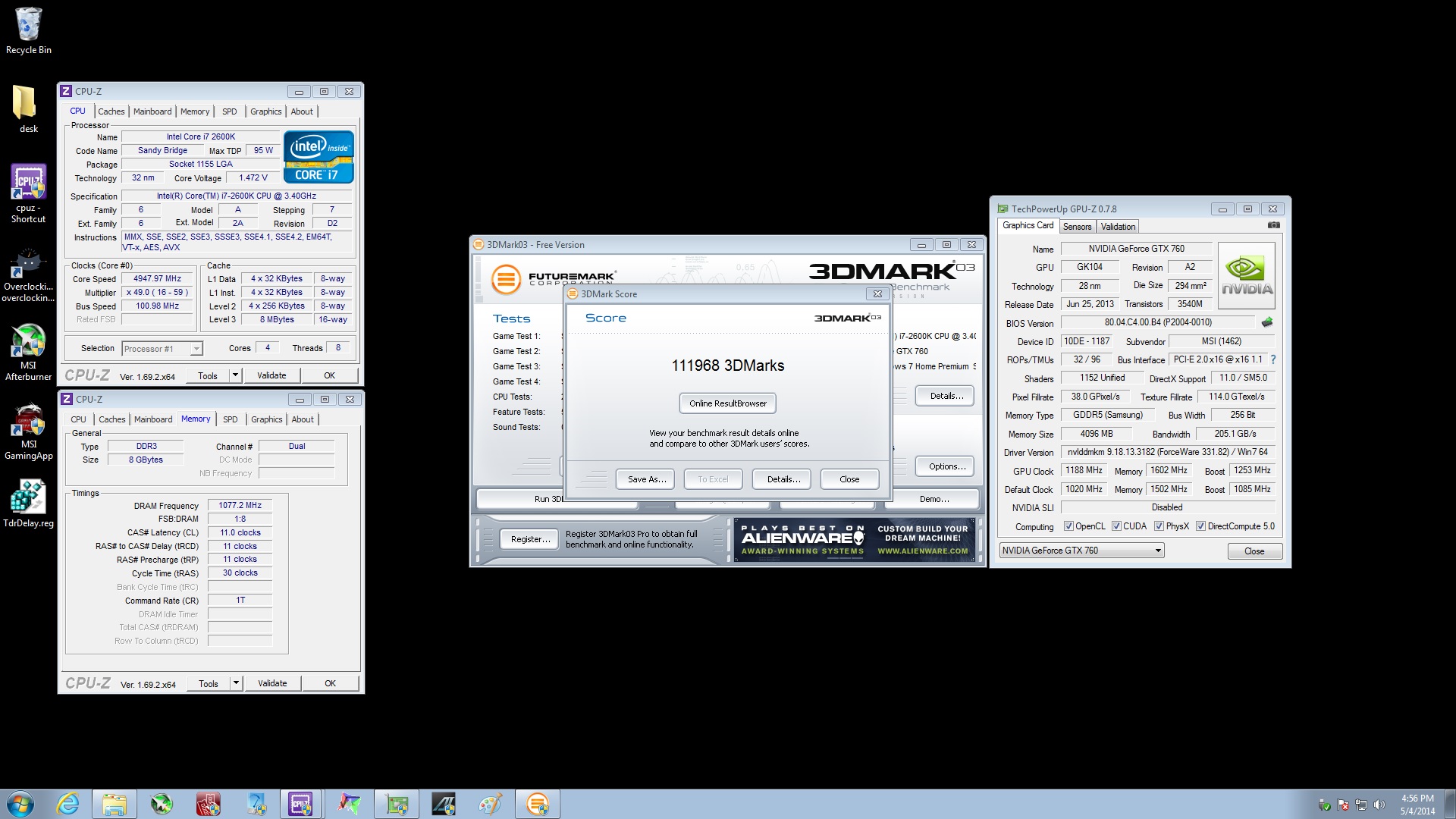Open the Overclocking desktop shortcut icon
This screenshot has width=1456, height=819.
click(28, 275)
